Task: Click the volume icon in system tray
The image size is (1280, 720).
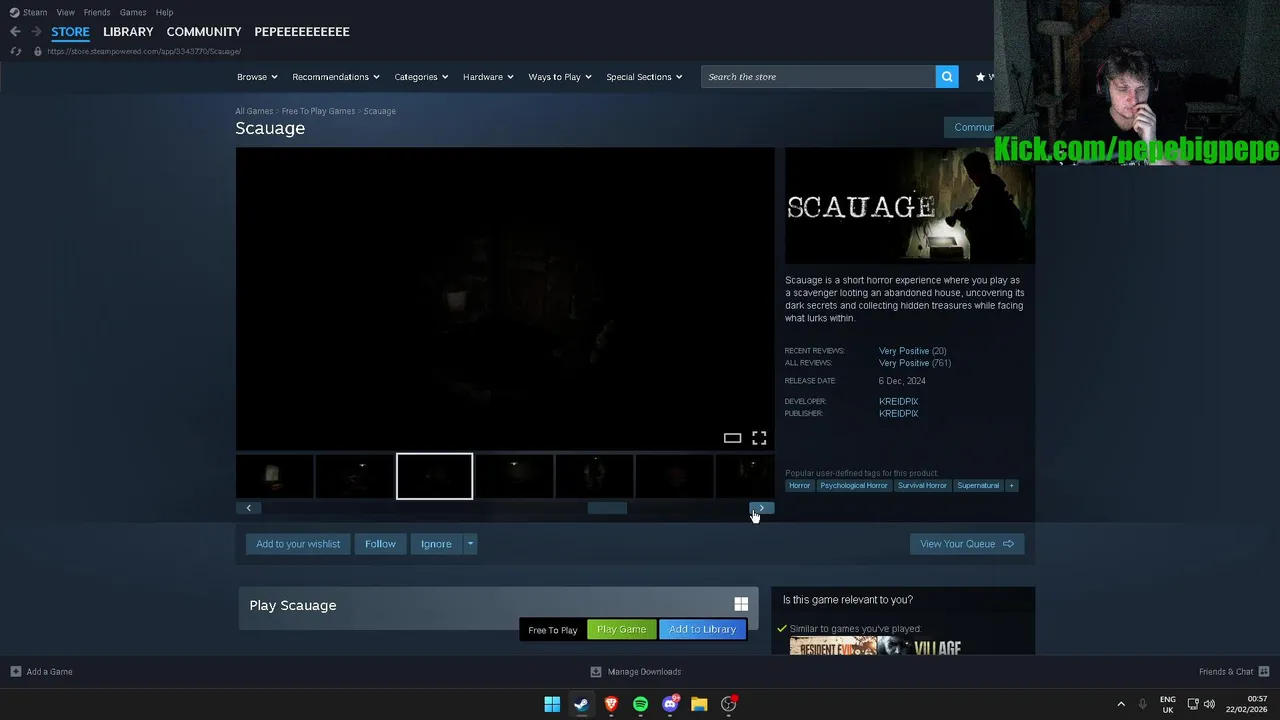Action: coord(1209,704)
